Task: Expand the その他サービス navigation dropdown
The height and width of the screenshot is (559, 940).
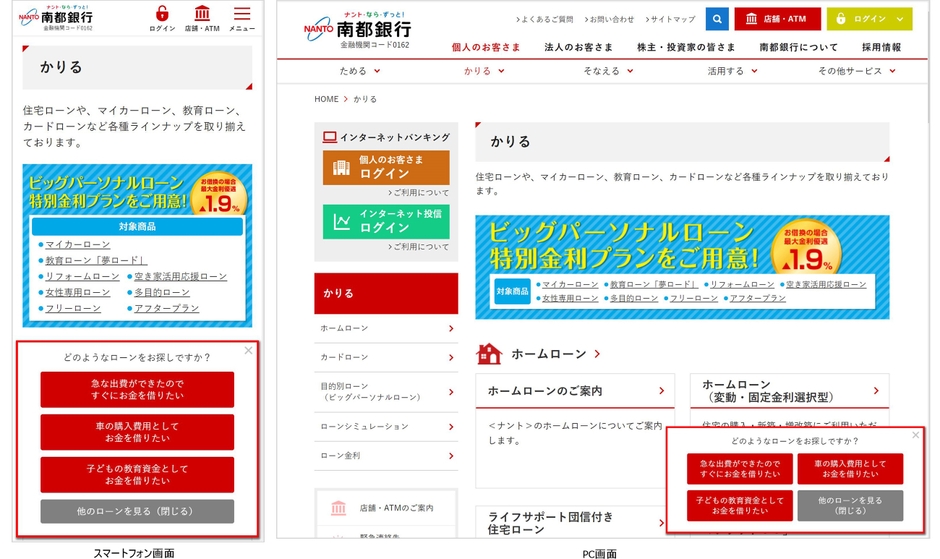Action: click(x=857, y=71)
